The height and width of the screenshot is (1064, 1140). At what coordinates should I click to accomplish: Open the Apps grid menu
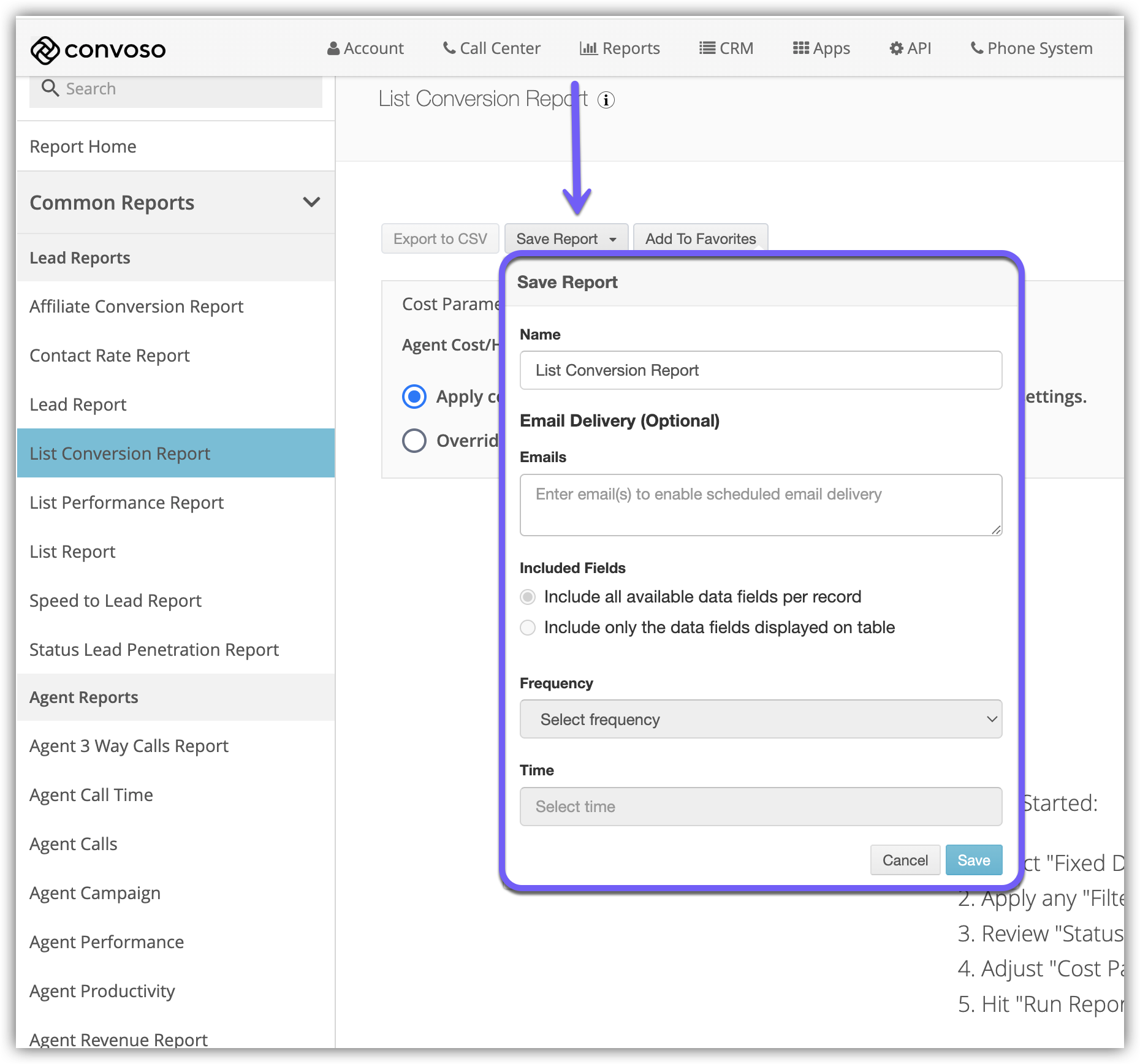click(x=821, y=48)
